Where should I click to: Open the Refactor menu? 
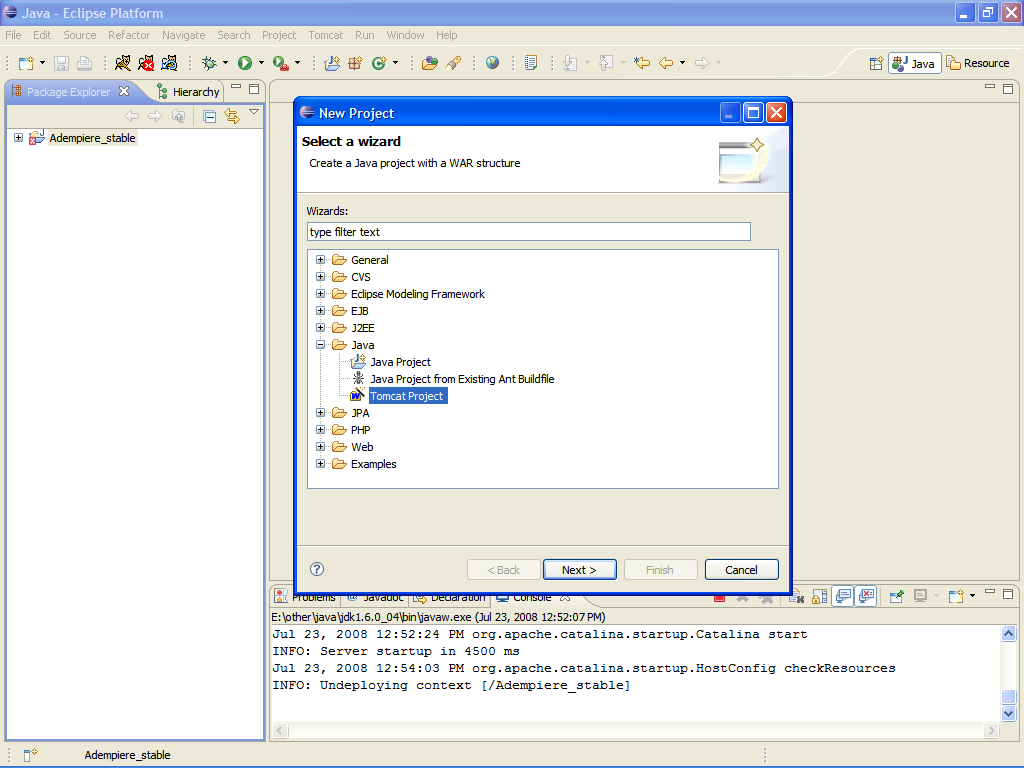[x=129, y=35]
